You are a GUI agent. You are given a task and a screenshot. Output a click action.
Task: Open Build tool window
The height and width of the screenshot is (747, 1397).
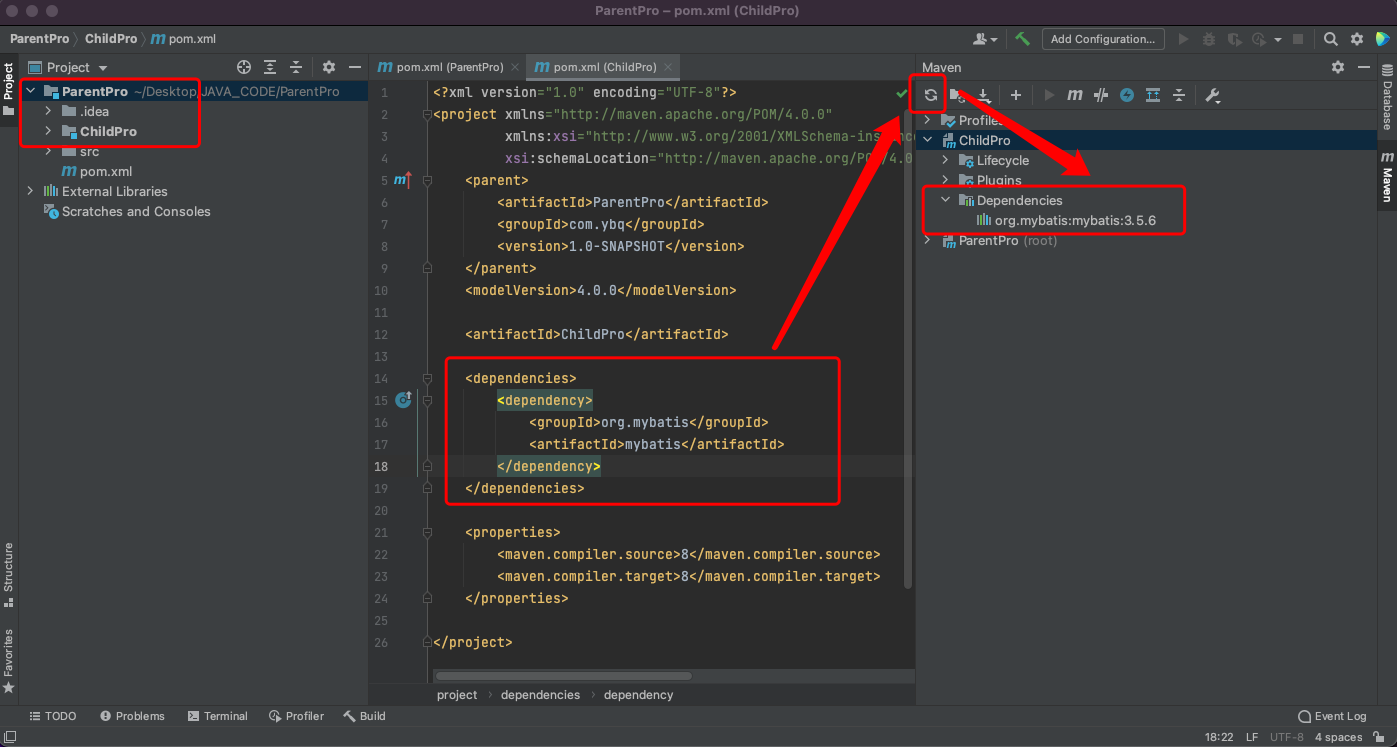[364, 716]
